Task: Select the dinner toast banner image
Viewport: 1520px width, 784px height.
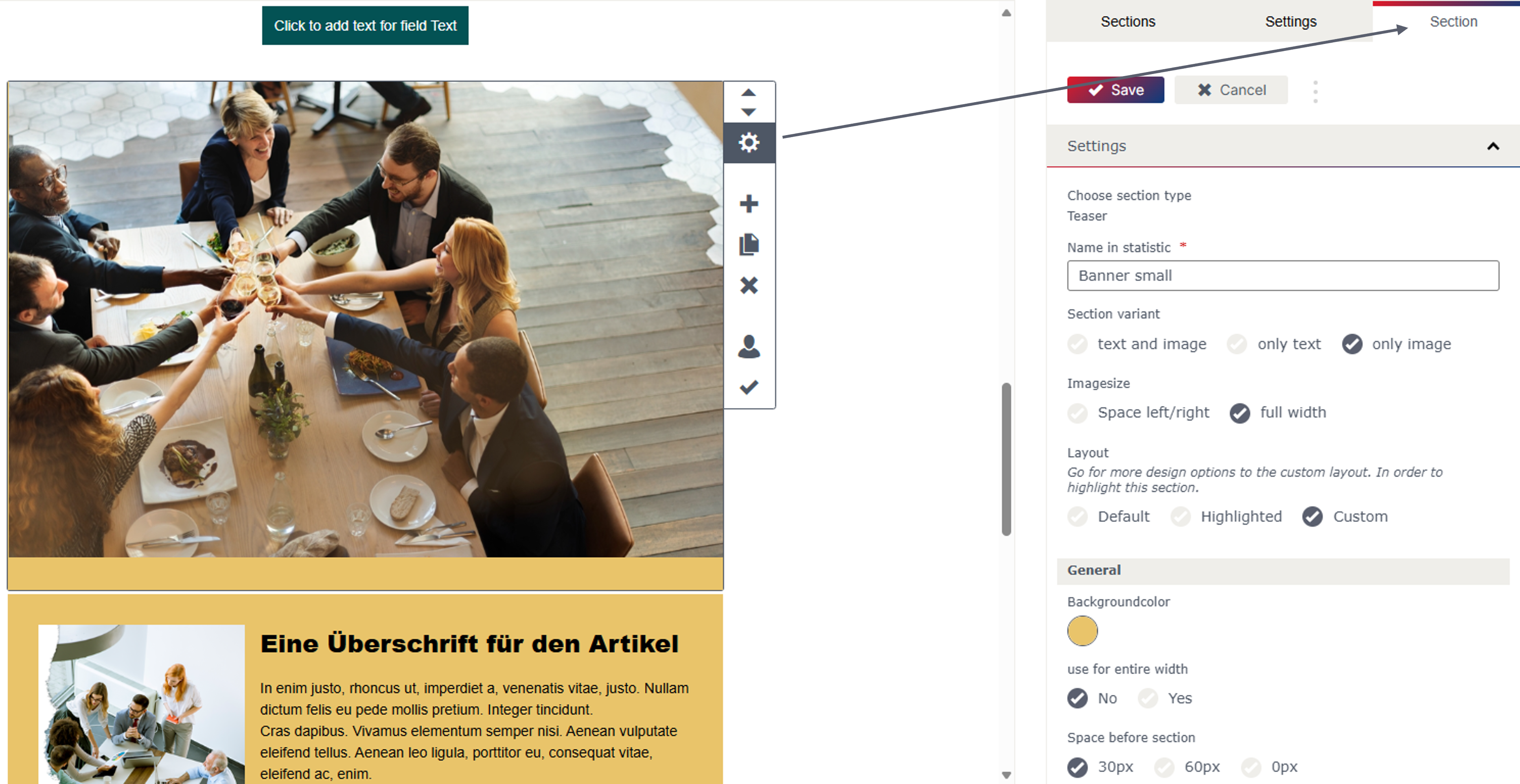Action: coord(366,320)
